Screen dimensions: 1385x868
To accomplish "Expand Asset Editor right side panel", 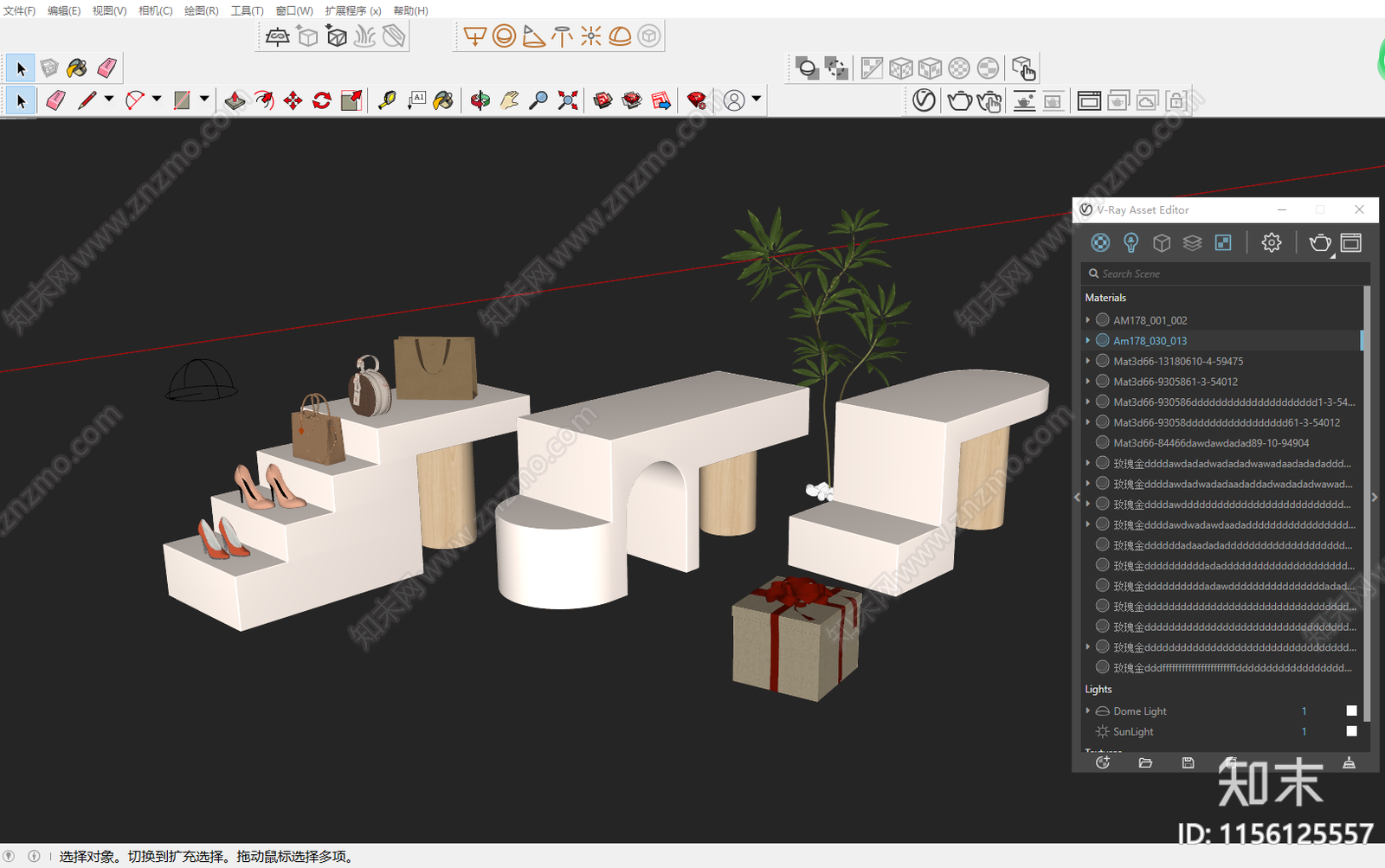I will 1374,498.
